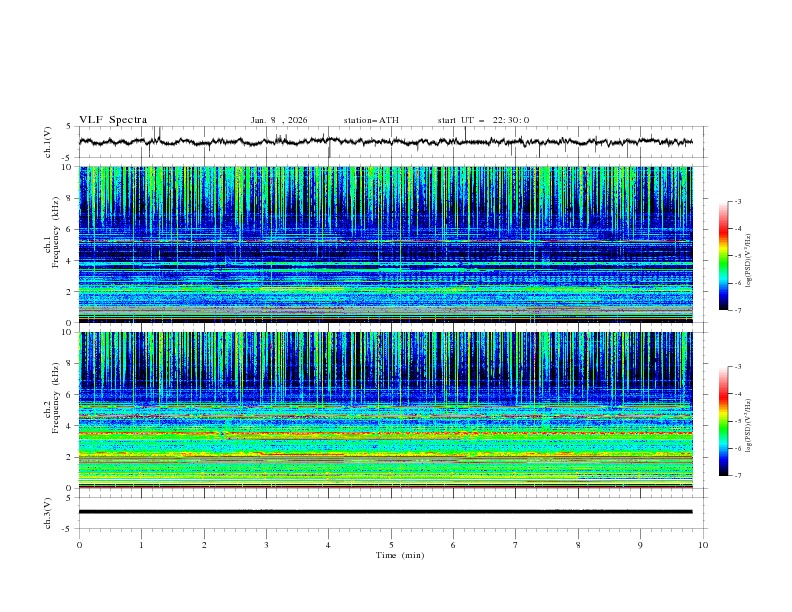
Task: Click the ch.1 voltage waveform trace
Action: 385,142
